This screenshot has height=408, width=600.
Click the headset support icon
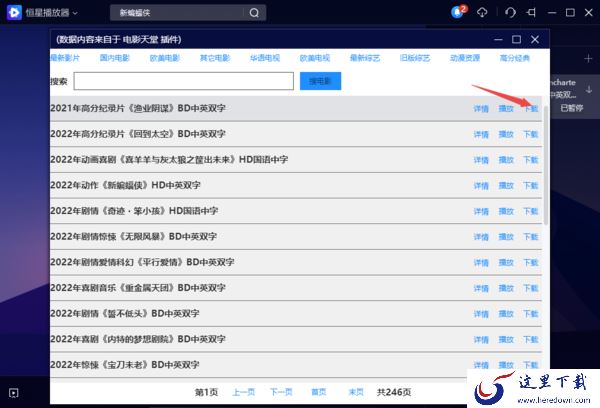pos(510,13)
